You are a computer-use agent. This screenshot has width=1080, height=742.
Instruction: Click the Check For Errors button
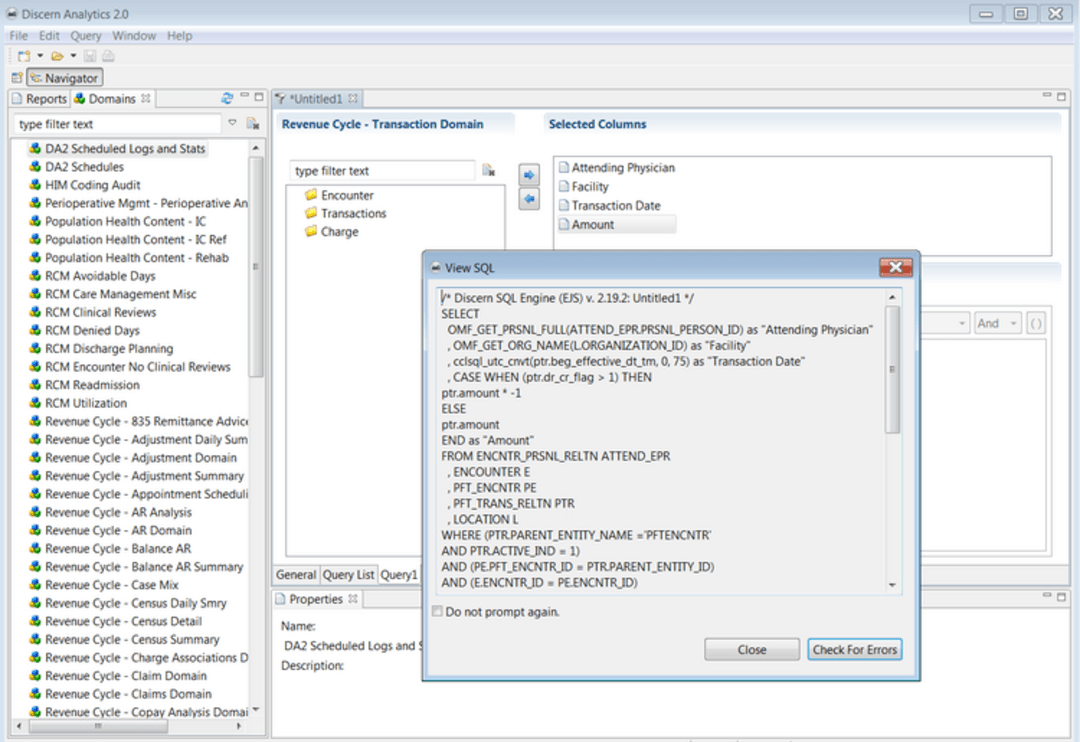pos(854,650)
